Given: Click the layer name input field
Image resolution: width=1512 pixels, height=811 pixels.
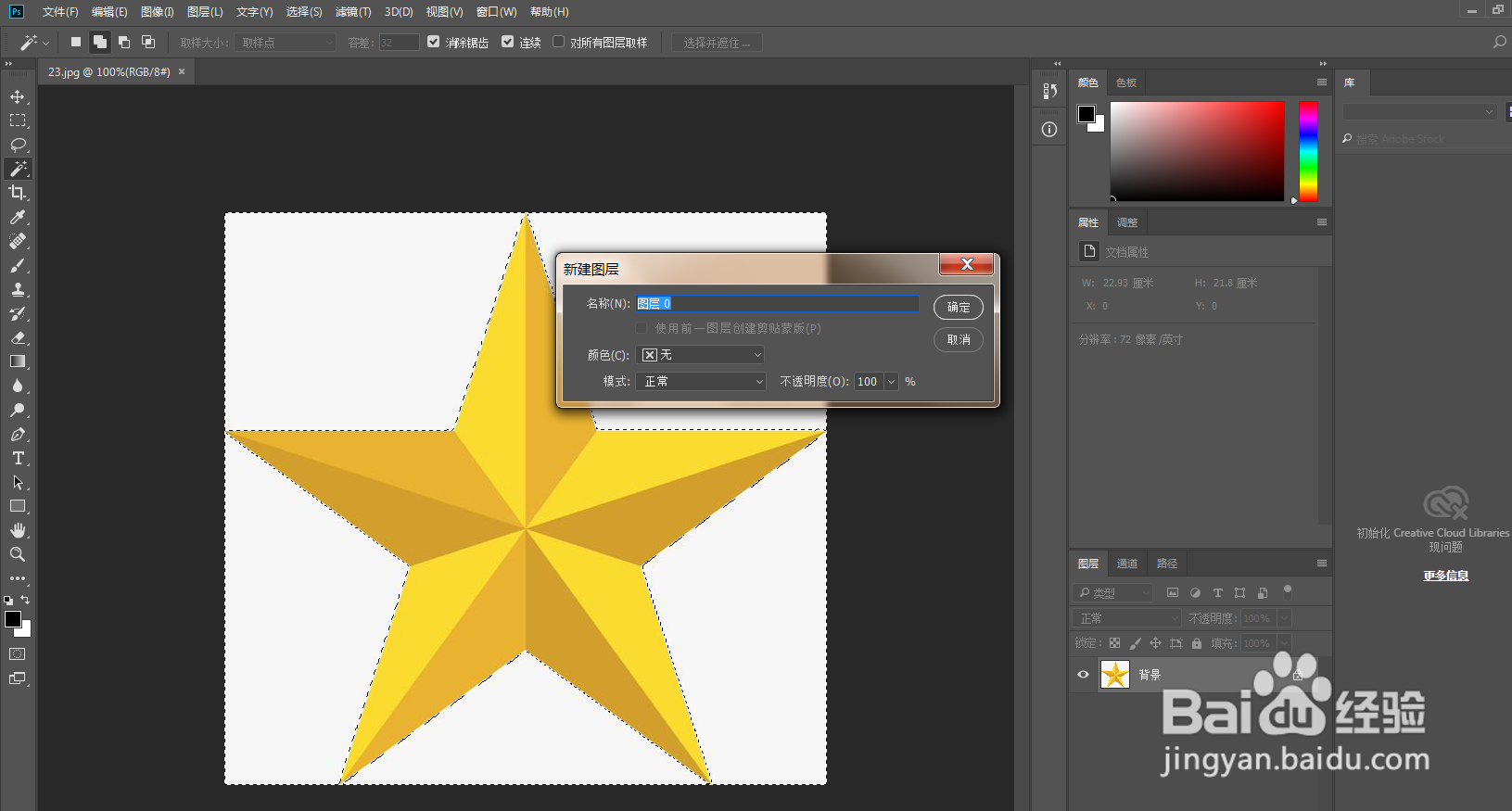Looking at the screenshot, I should pos(777,303).
